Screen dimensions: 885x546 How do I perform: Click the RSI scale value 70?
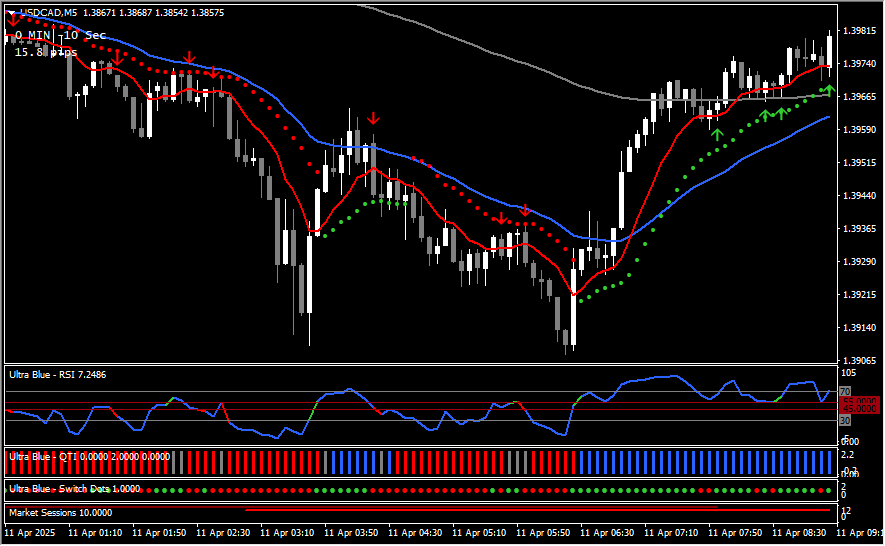(844, 391)
